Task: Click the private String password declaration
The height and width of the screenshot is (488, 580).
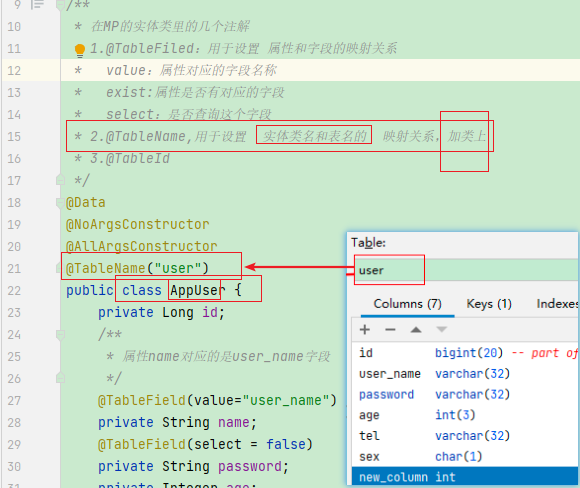Action: pos(193,466)
